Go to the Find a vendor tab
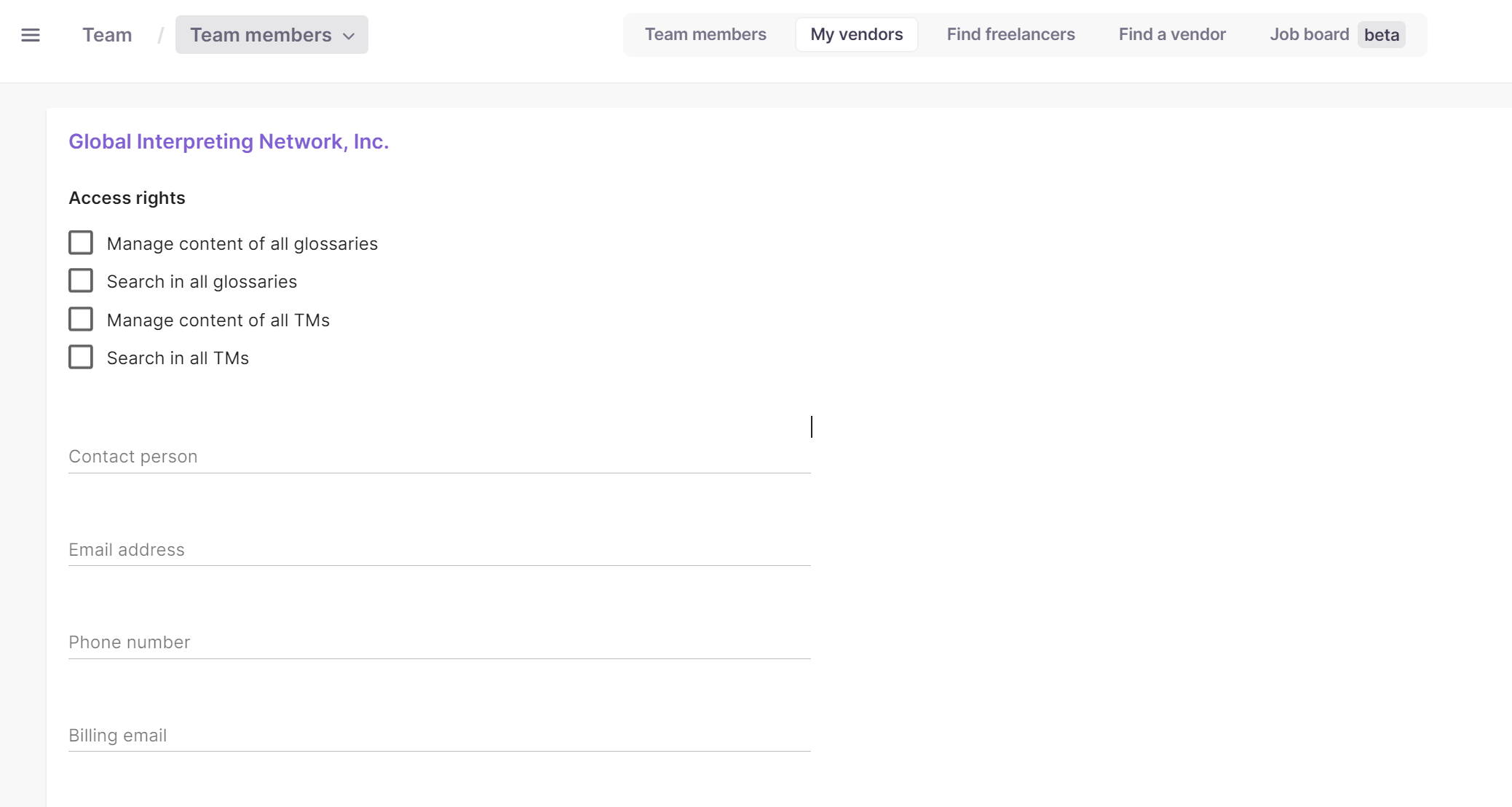 coord(1172,34)
